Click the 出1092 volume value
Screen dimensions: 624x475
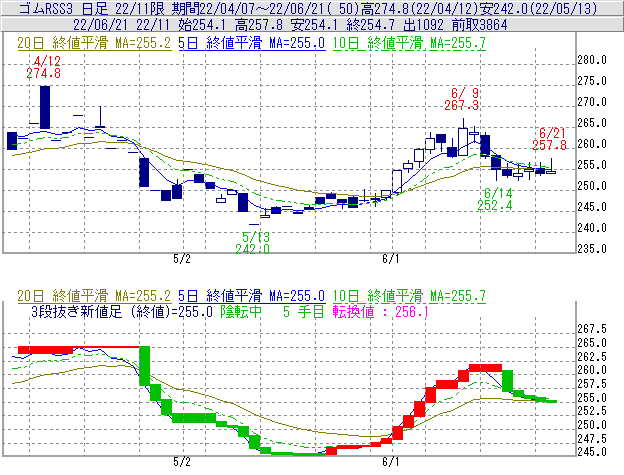(423, 25)
